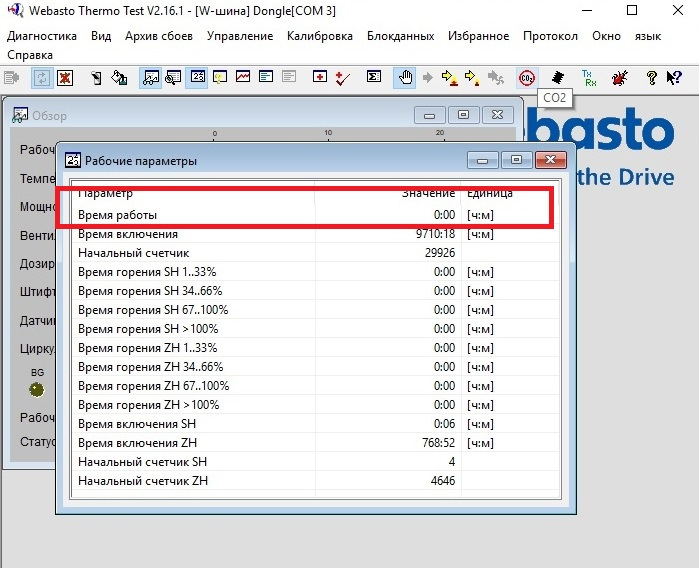Toggle the working parameters counter icon

pyautogui.click(x=197, y=77)
